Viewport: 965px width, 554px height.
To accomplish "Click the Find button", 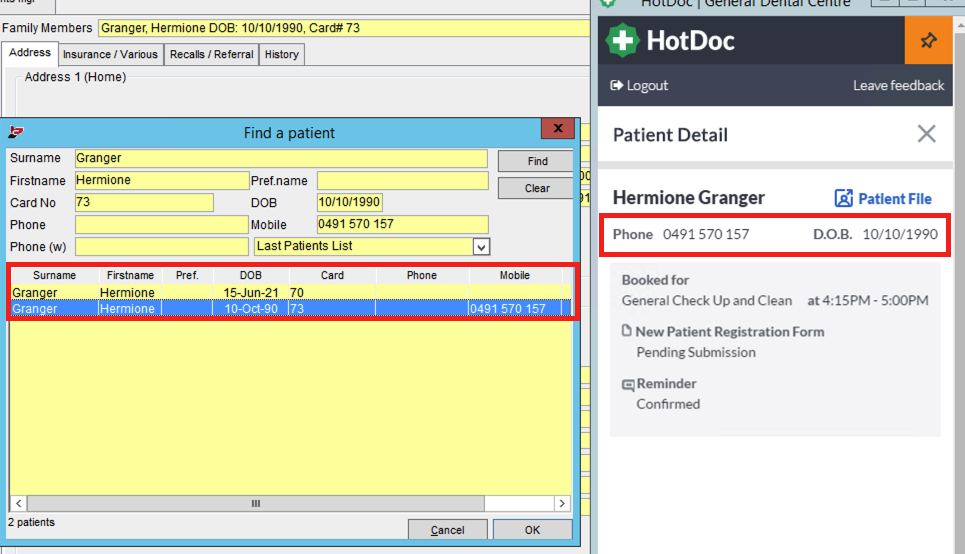I will [537, 161].
